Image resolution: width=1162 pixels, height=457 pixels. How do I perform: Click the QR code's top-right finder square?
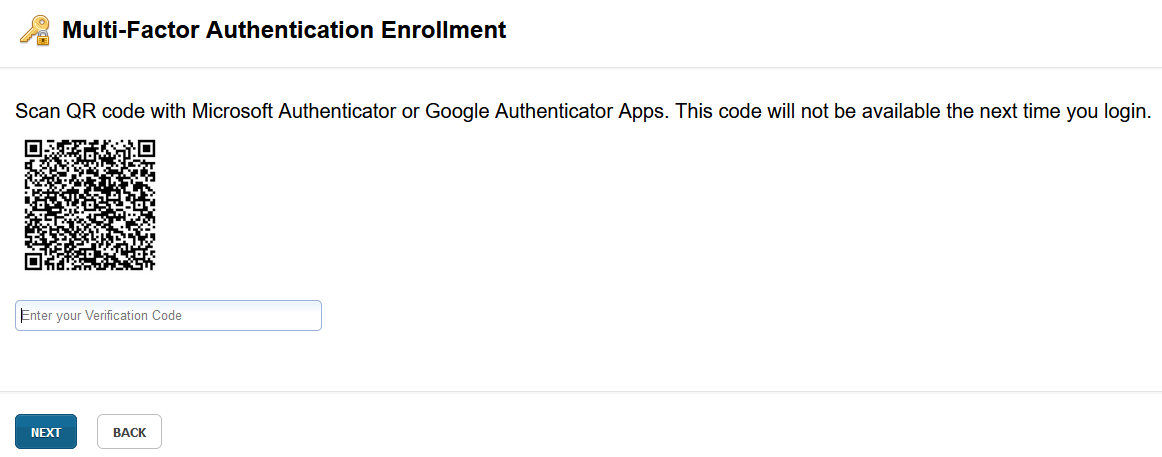pos(146,148)
